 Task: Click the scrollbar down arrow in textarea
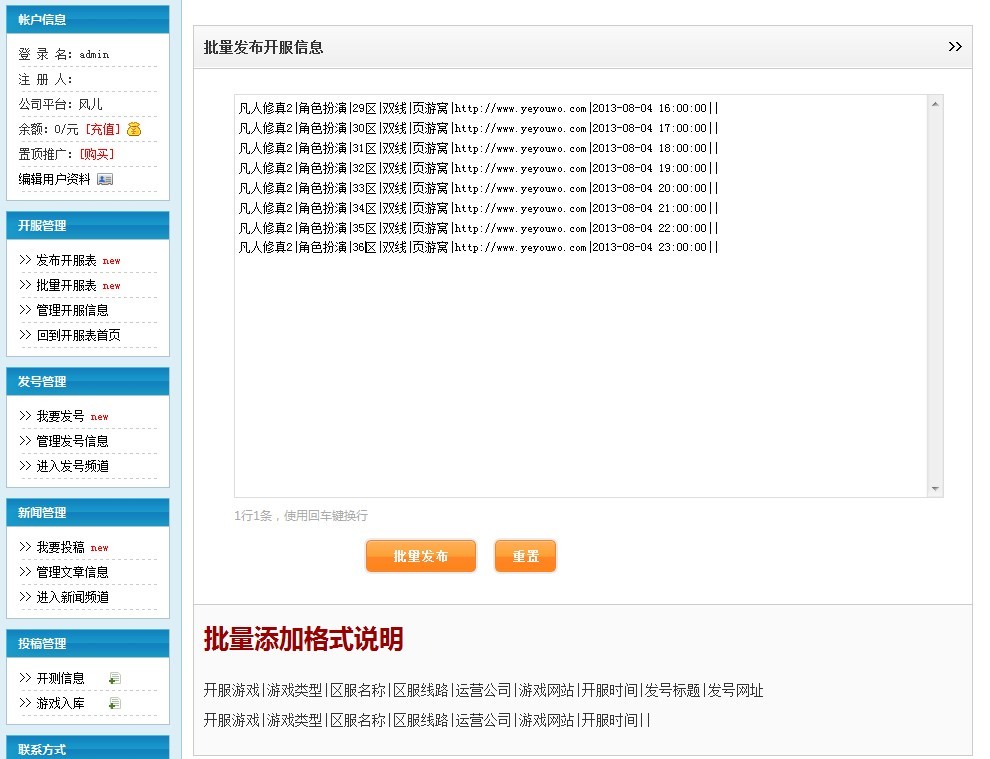click(935, 489)
